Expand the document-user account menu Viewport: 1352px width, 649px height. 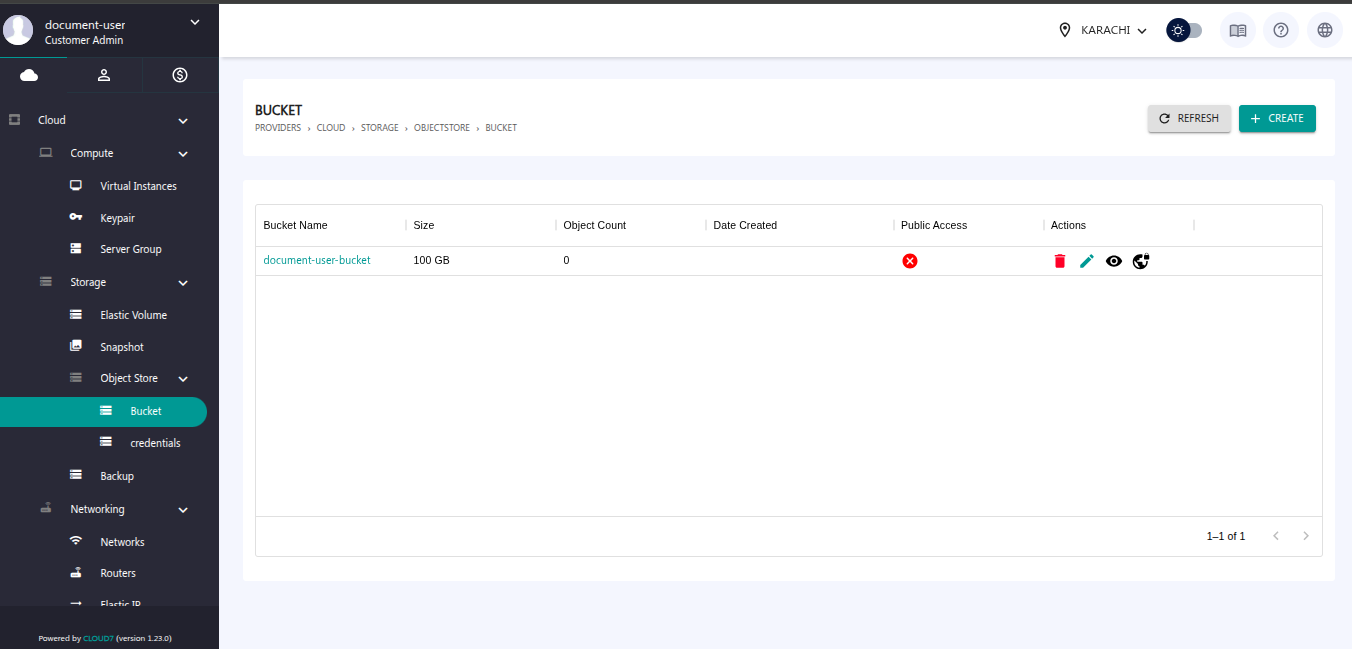(195, 22)
